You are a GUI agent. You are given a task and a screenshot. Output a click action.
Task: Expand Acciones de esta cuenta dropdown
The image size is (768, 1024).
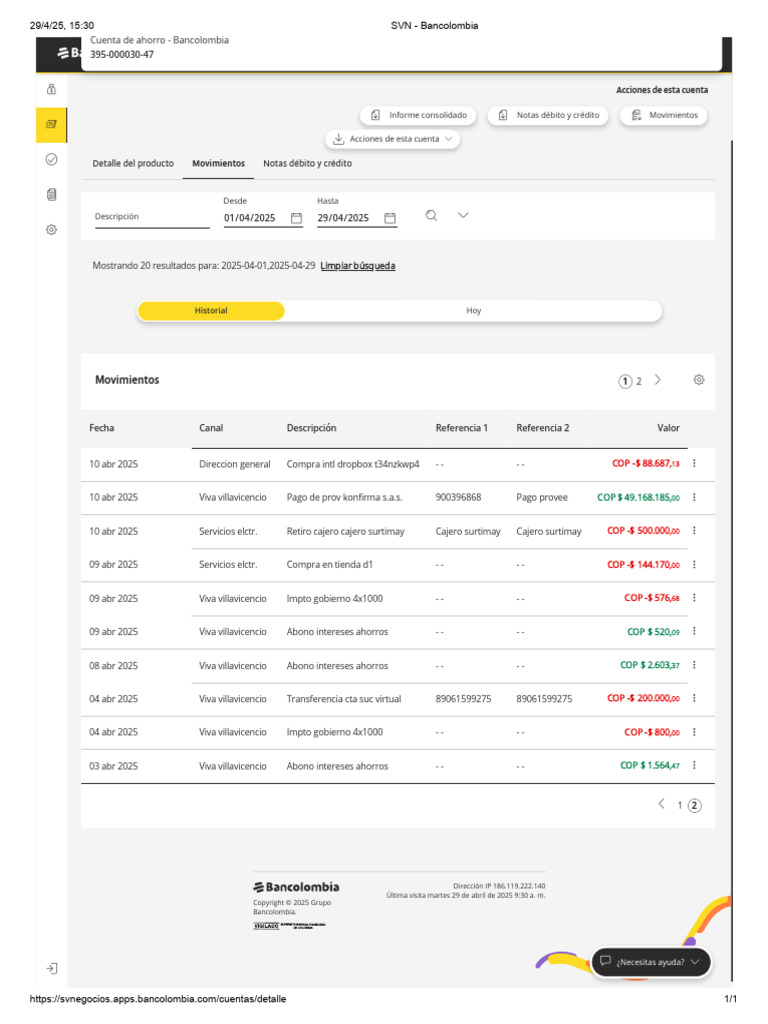(x=393, y=139)
